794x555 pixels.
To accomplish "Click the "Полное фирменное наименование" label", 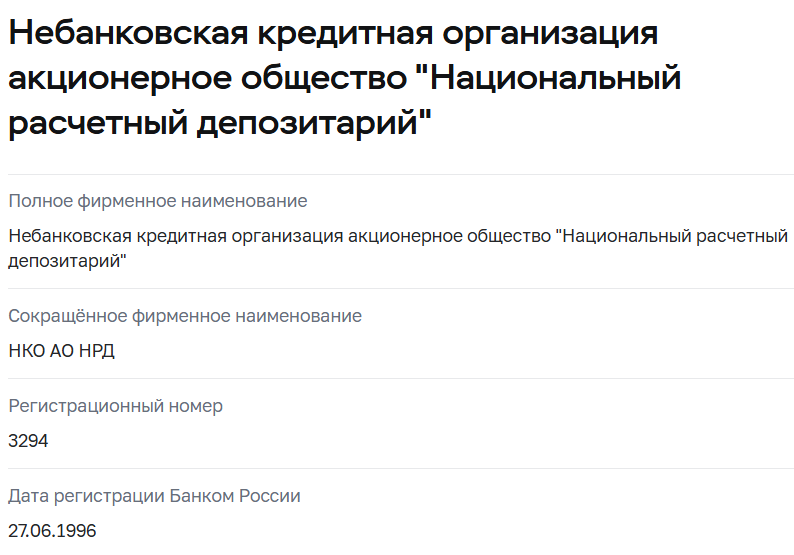I will point(158,201).
